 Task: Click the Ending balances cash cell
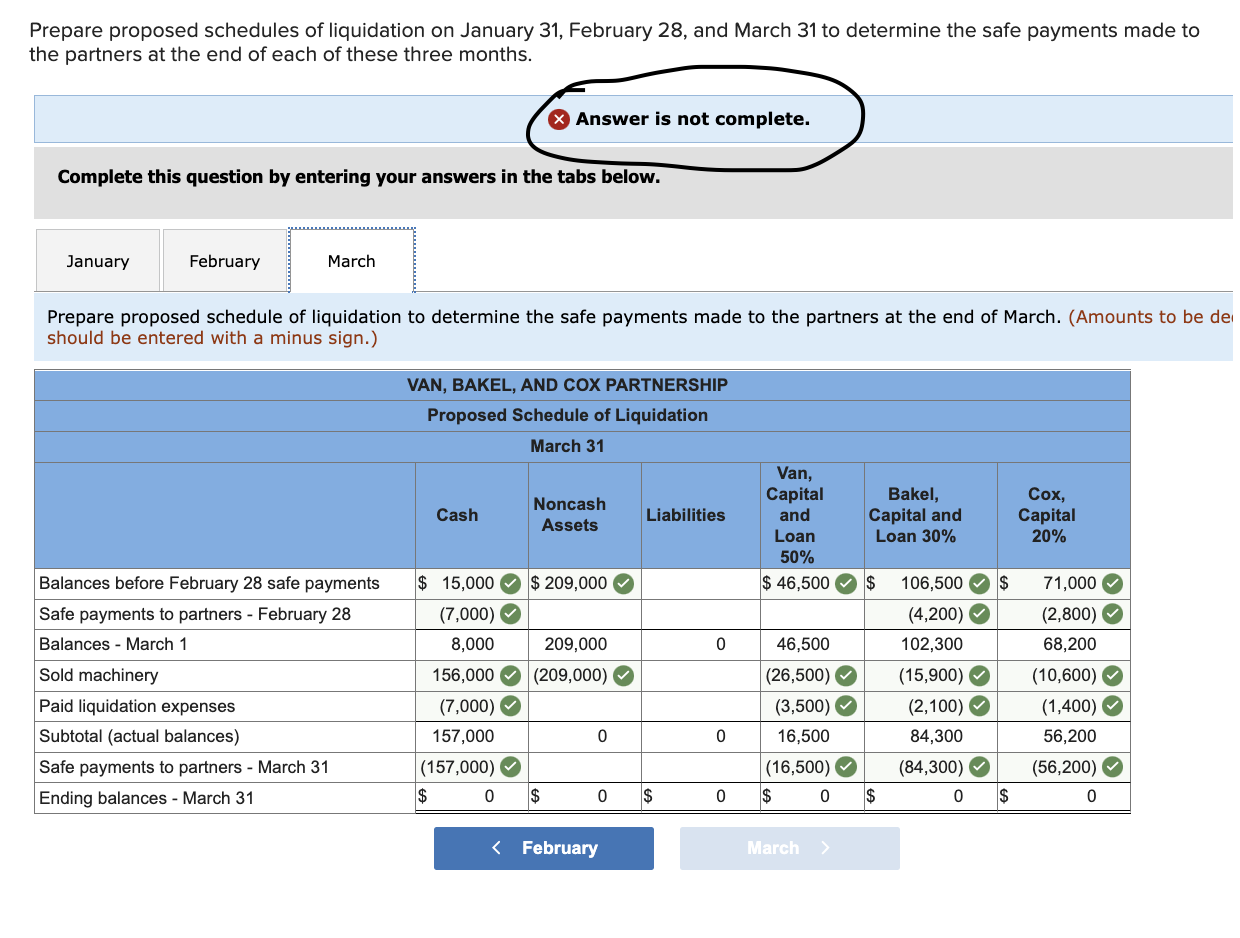(x=470, y=796)
